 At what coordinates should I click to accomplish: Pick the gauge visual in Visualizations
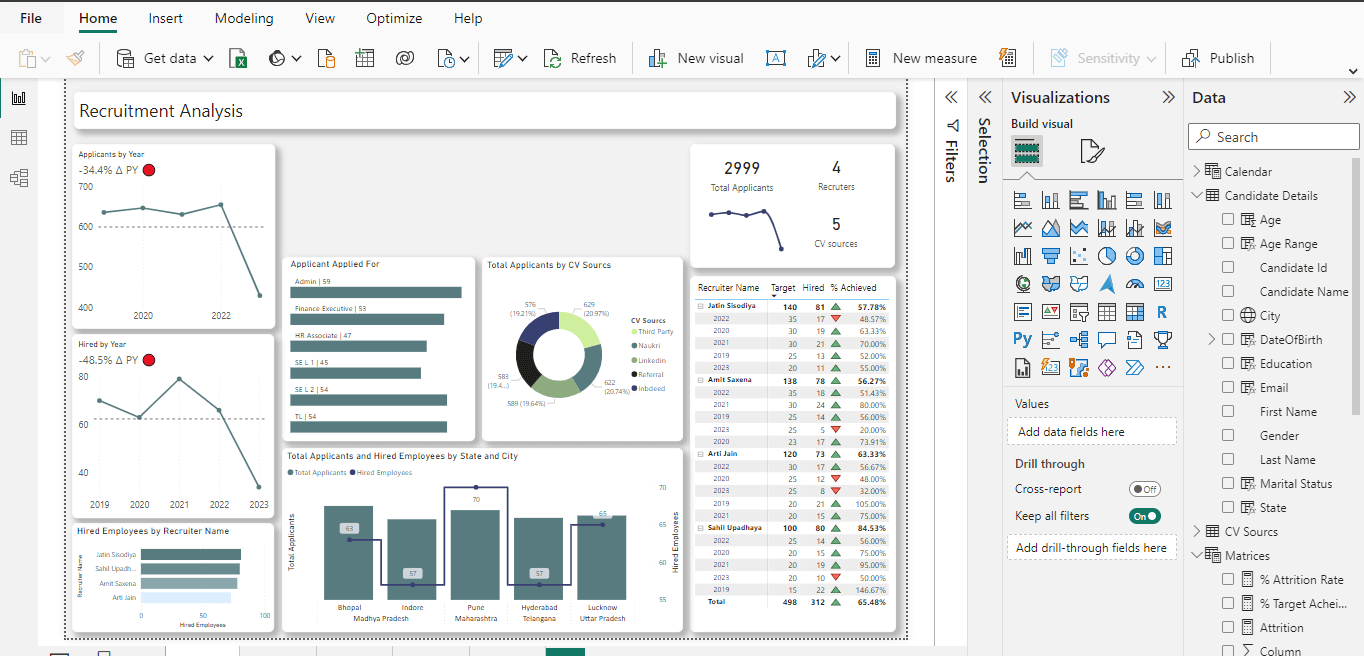[x=1134, y=284]
